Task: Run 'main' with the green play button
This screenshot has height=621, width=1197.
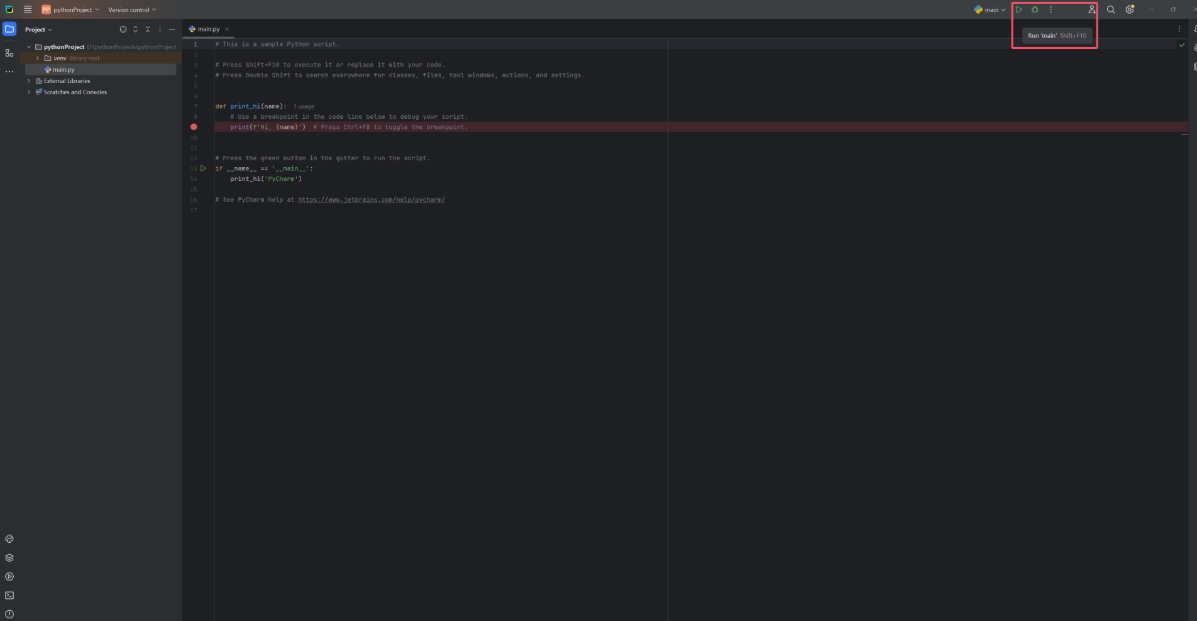Action: 1019,10
